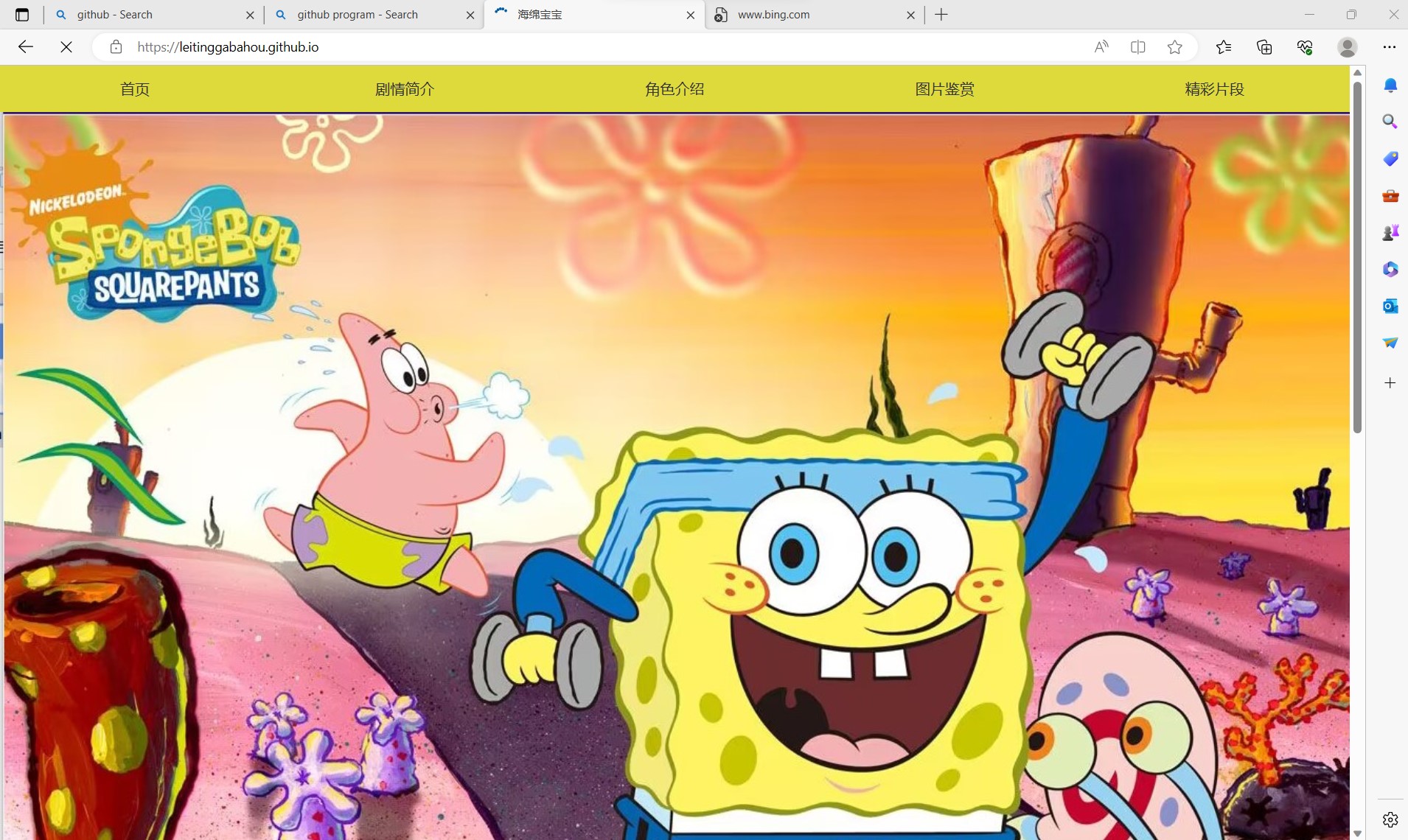Open Collections panel
Image resolution: width=1408 pixels, height=840 pixels.
[1264, 47]
